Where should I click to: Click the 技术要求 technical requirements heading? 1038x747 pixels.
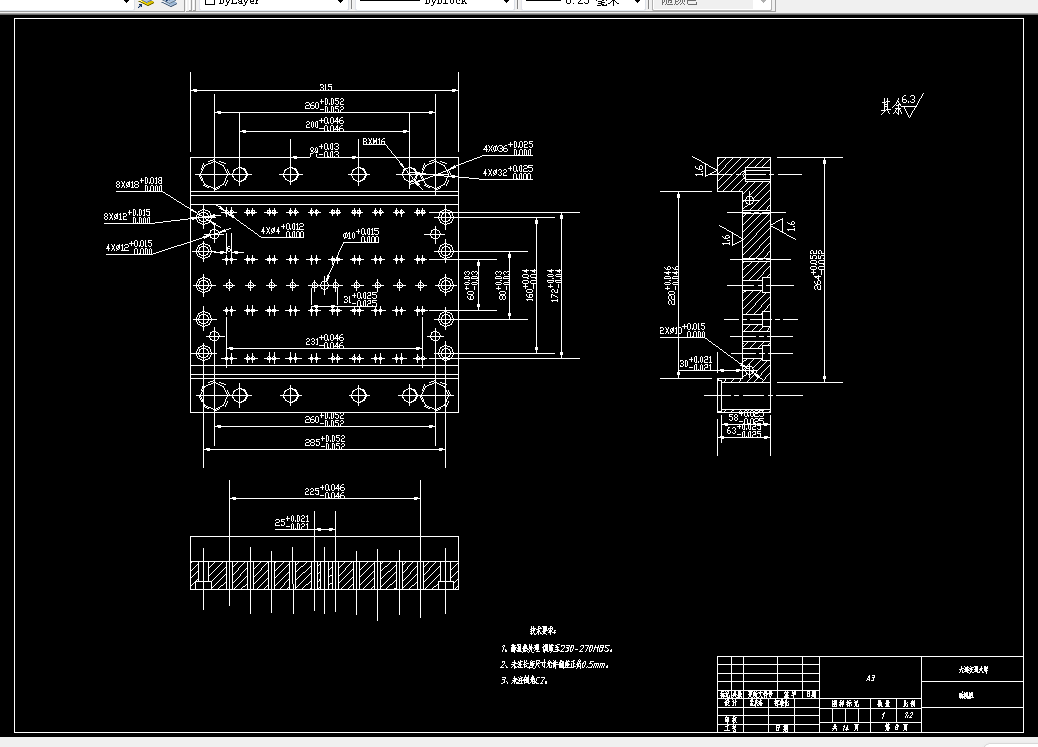pyautogui.click(x=543, y=630)
